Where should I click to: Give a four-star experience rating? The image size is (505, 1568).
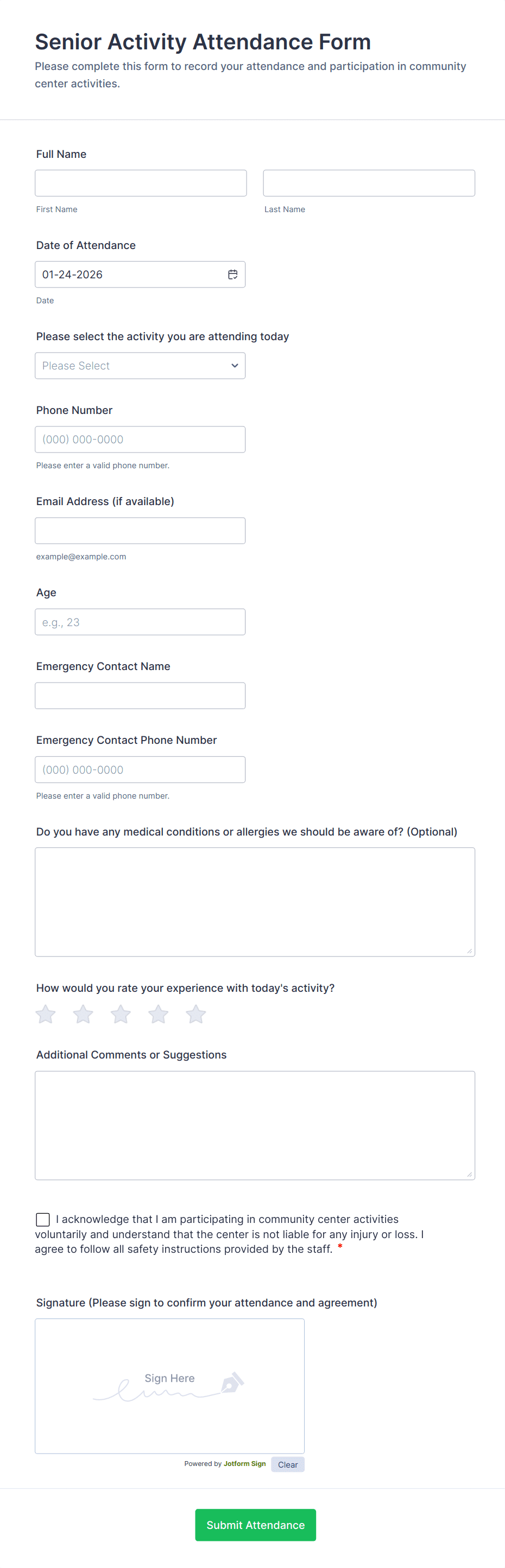[159, 1014]
